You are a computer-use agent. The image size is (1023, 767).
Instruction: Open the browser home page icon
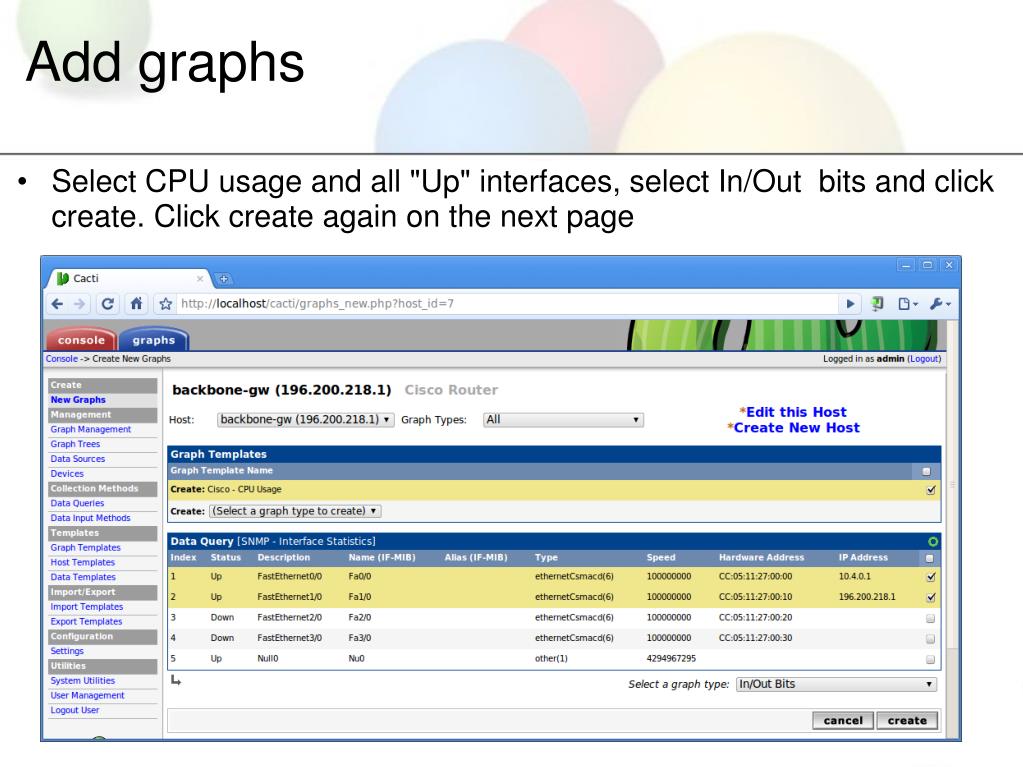click(136, 304)
